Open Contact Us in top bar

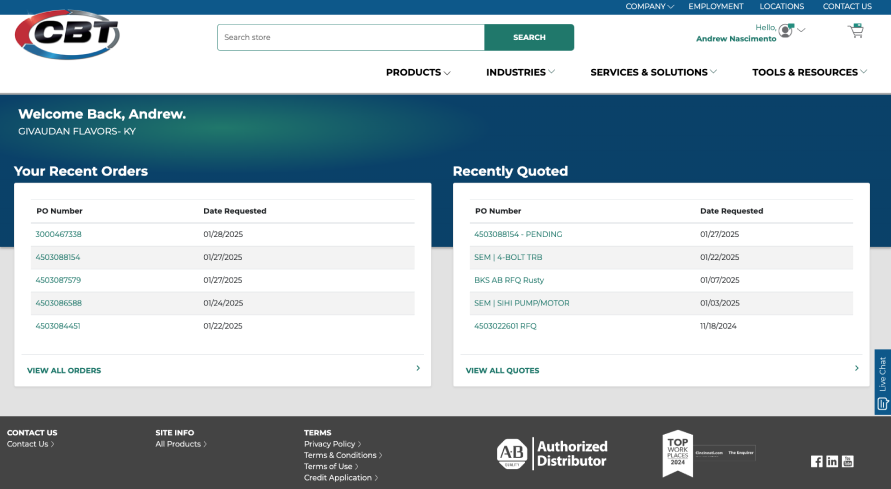847,6
